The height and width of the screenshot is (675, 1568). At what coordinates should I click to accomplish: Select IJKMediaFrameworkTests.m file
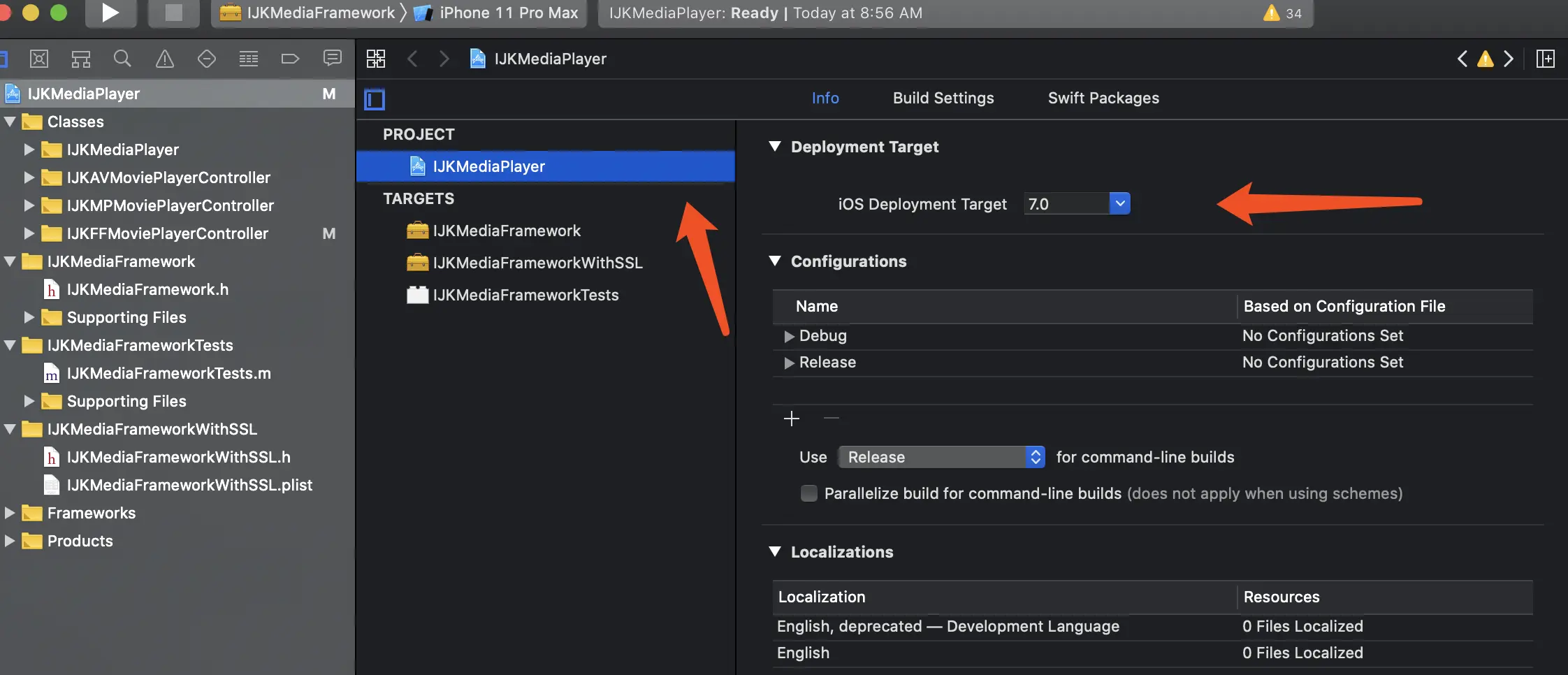tap(168, 373)
